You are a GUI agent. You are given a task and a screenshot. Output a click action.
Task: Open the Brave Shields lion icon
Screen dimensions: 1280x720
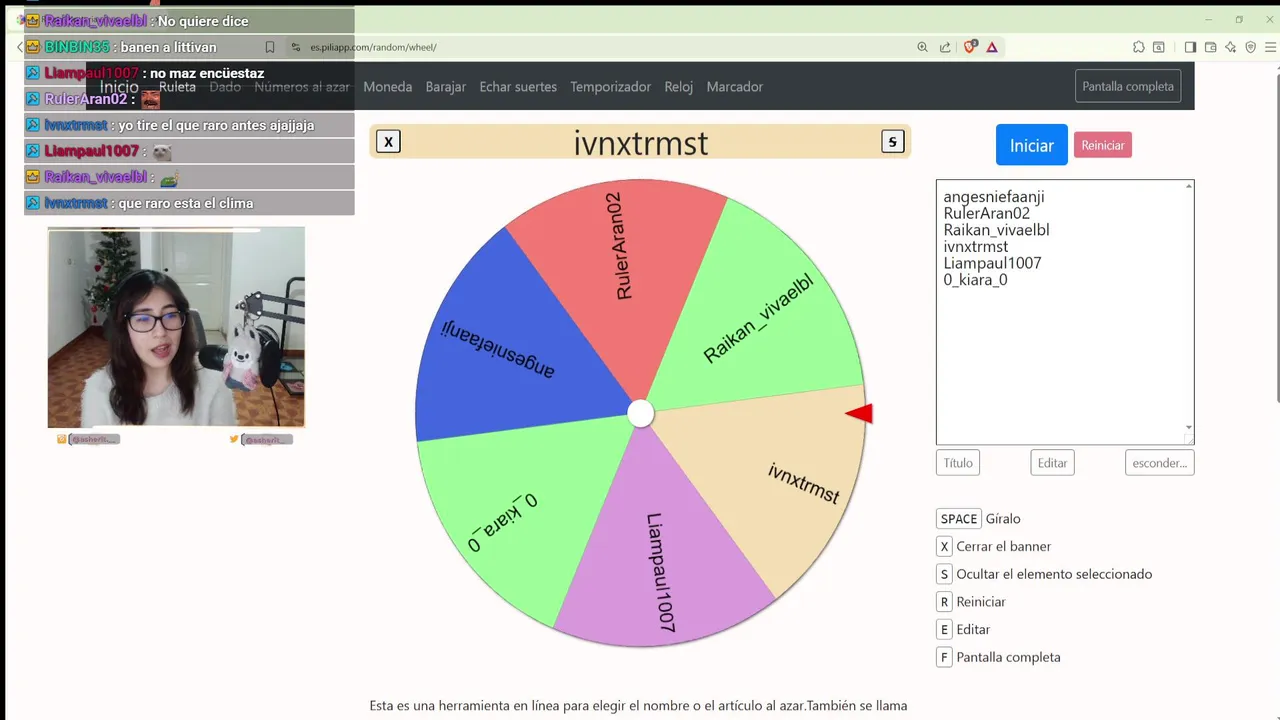click(969, 47)
